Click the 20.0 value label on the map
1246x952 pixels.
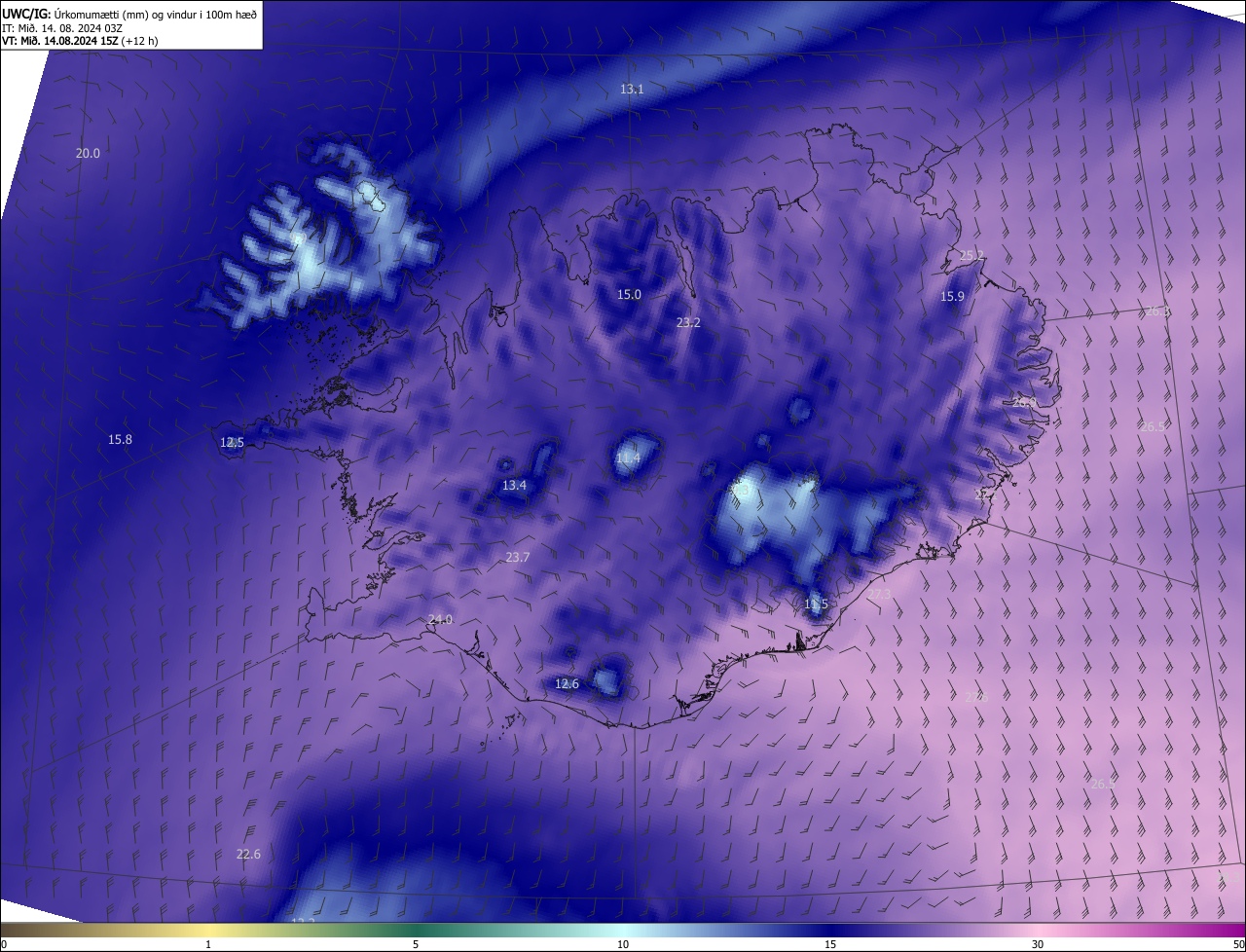pos(88,153)
